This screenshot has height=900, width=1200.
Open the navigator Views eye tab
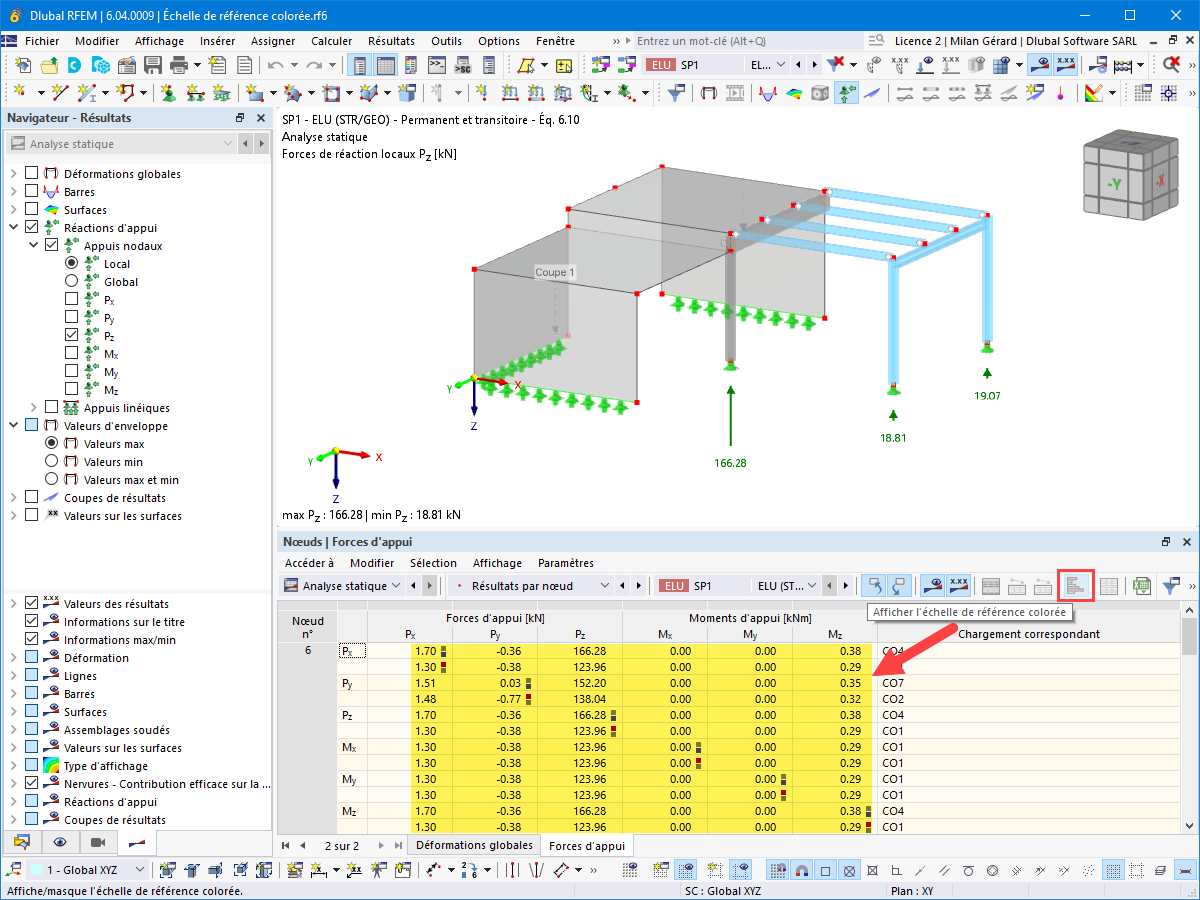(x=60, y=842)
